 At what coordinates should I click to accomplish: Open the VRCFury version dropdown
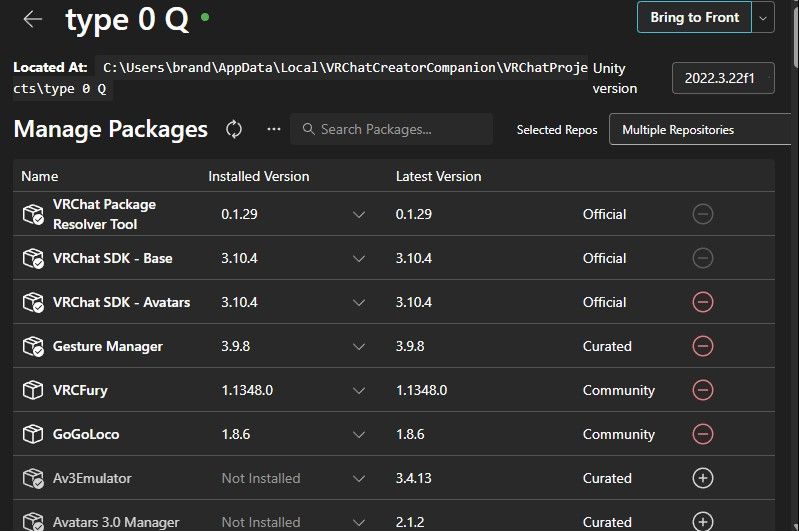[359, 390]
